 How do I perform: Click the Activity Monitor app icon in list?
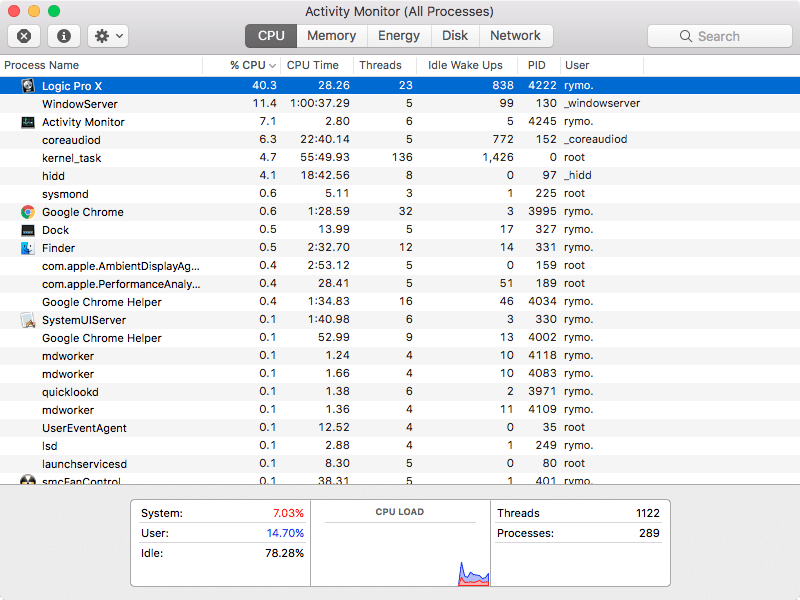[x=28, y=122]
